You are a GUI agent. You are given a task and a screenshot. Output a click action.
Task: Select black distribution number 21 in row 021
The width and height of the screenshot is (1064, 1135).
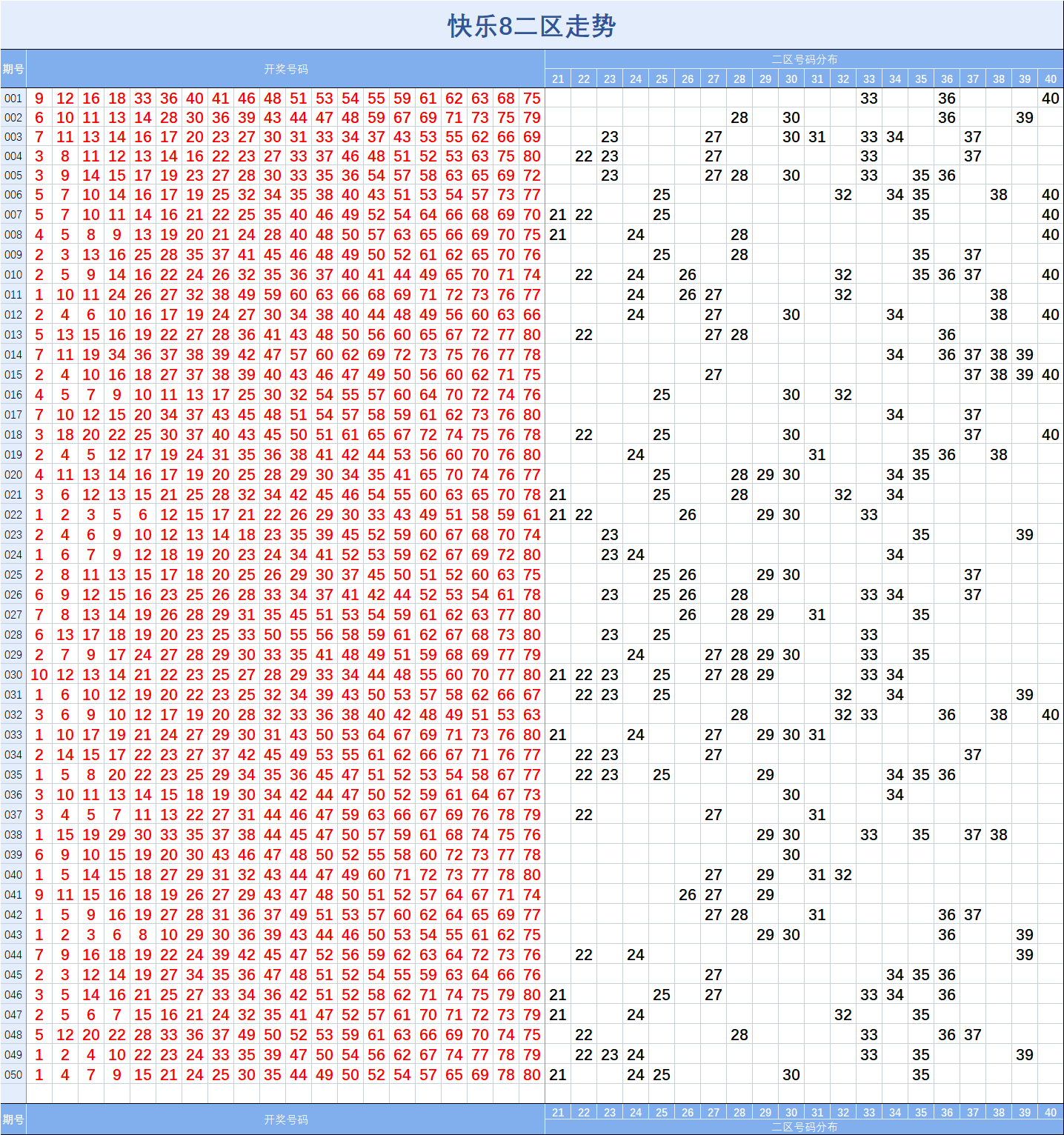click(x=558, y=495)
